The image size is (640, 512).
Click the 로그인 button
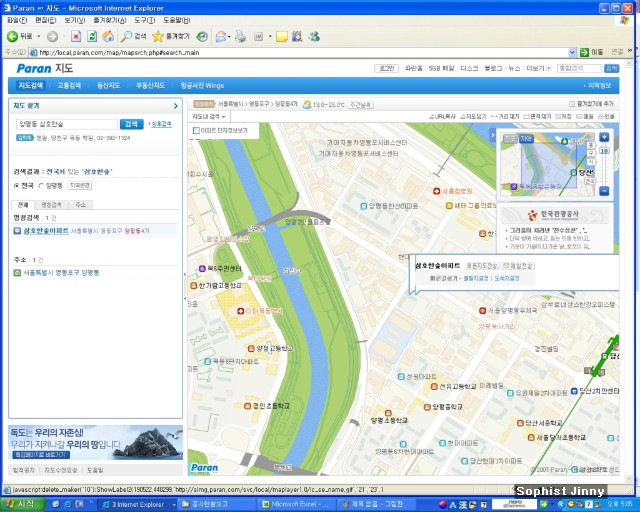point(387,69)
